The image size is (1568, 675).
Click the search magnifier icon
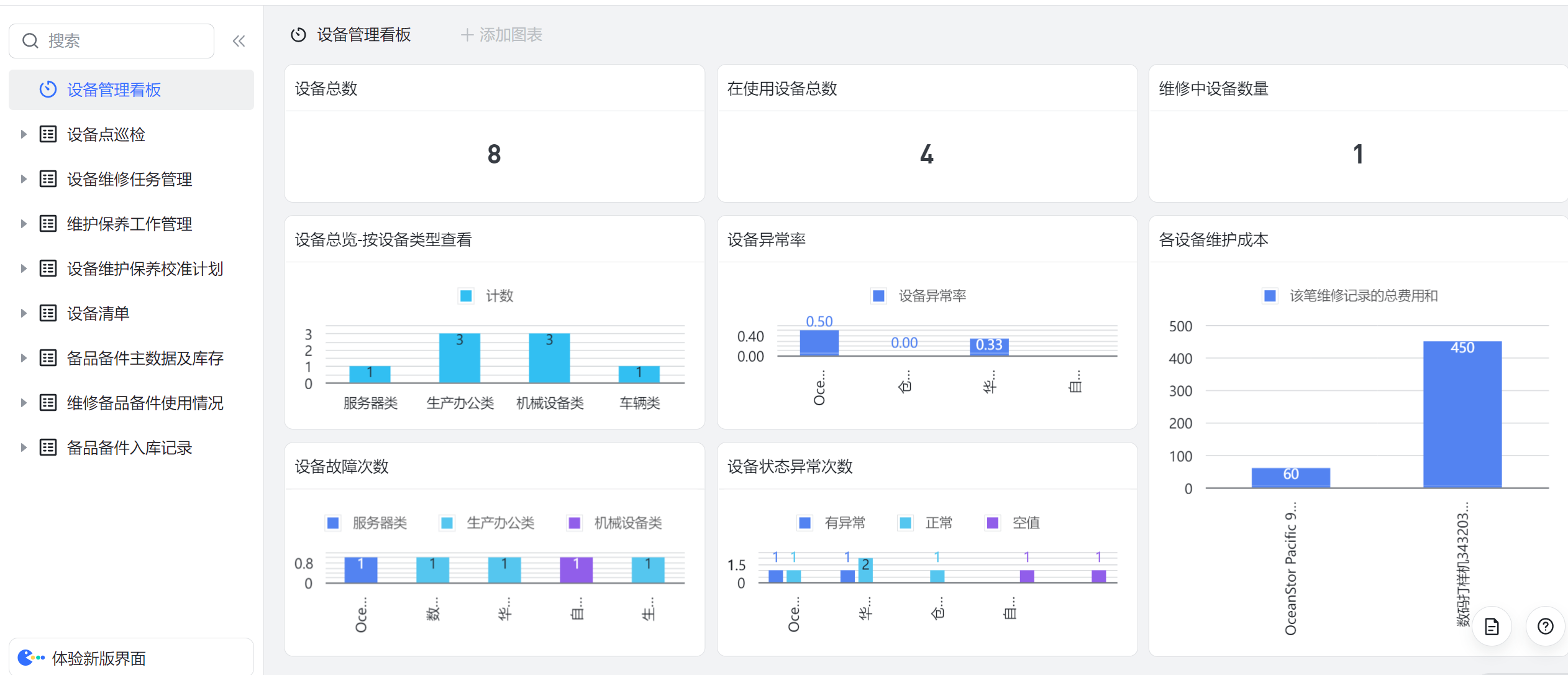click(30, 41)
